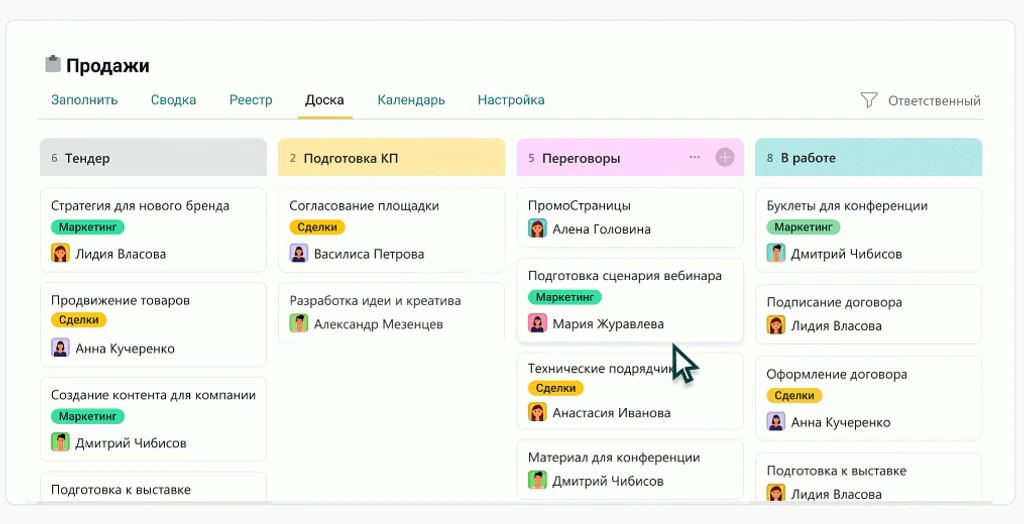Click Алена Головина avatar icon
Viewport: 1024px width, 524px height.
coord(537,229)
